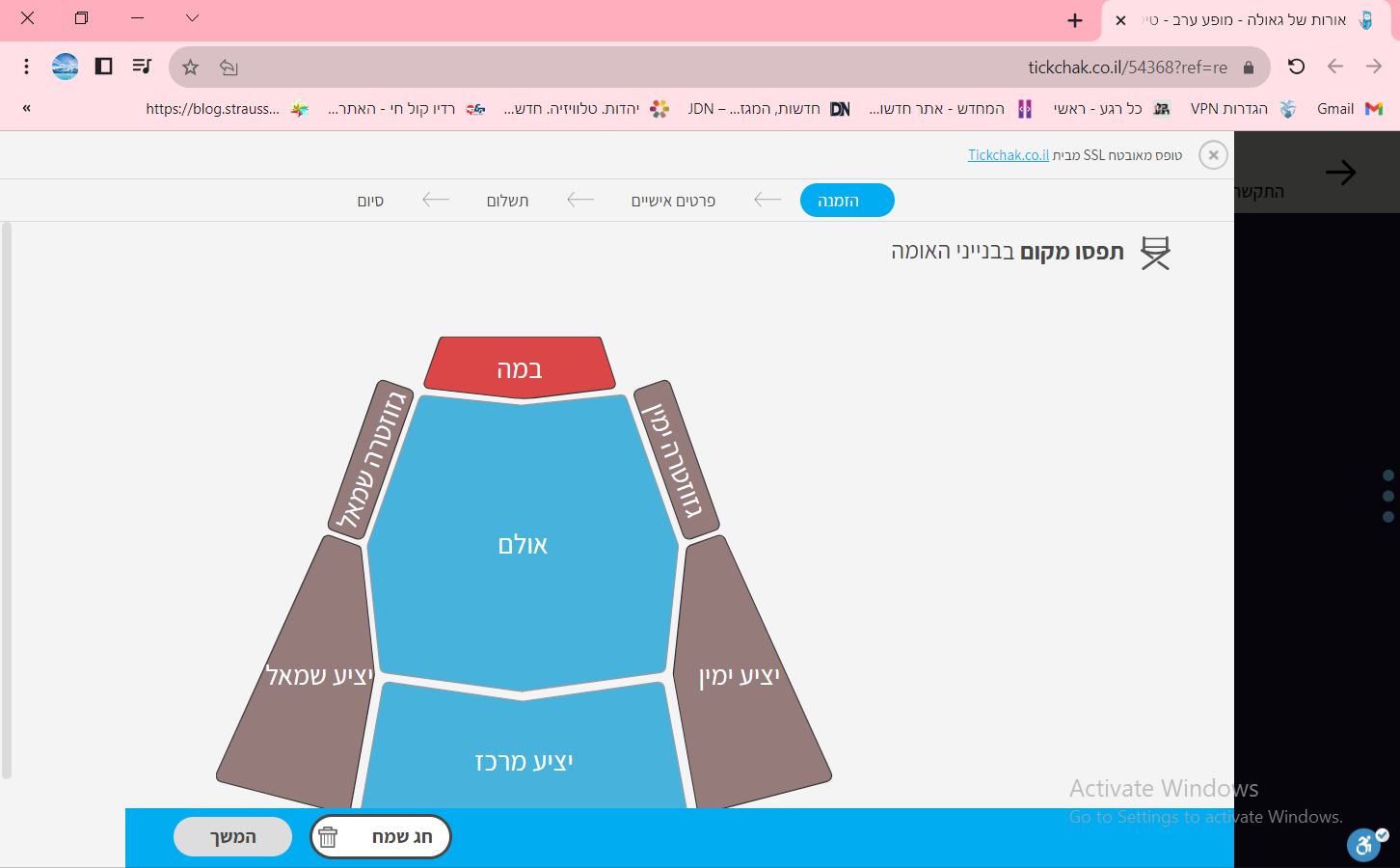Click the המשך continue button

tap(233, 836)
